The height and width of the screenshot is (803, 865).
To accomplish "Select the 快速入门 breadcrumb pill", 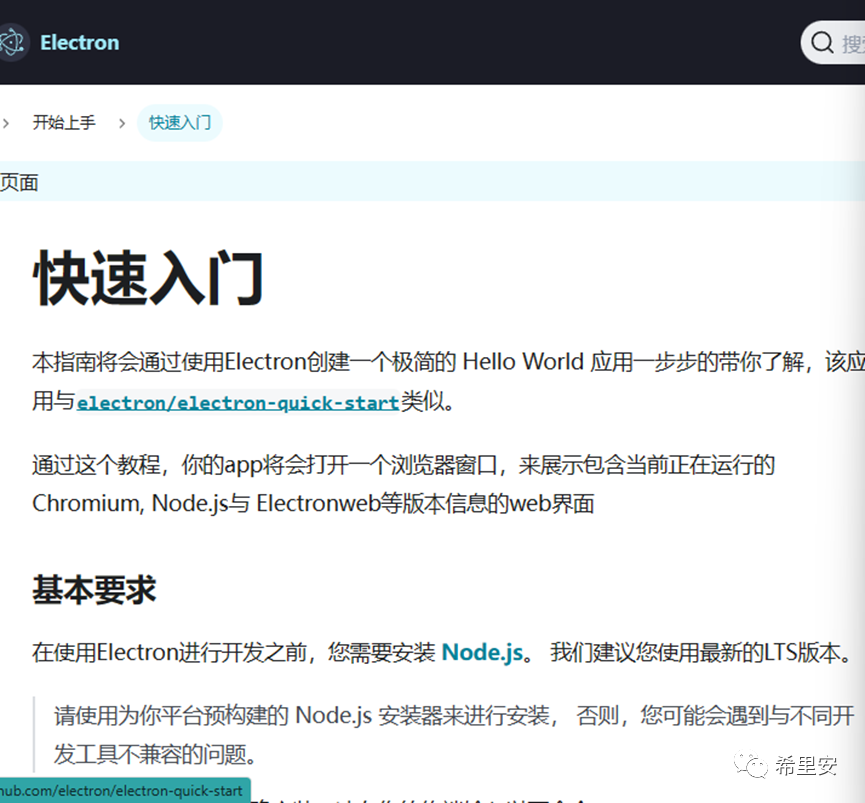I will coord(180,122).
